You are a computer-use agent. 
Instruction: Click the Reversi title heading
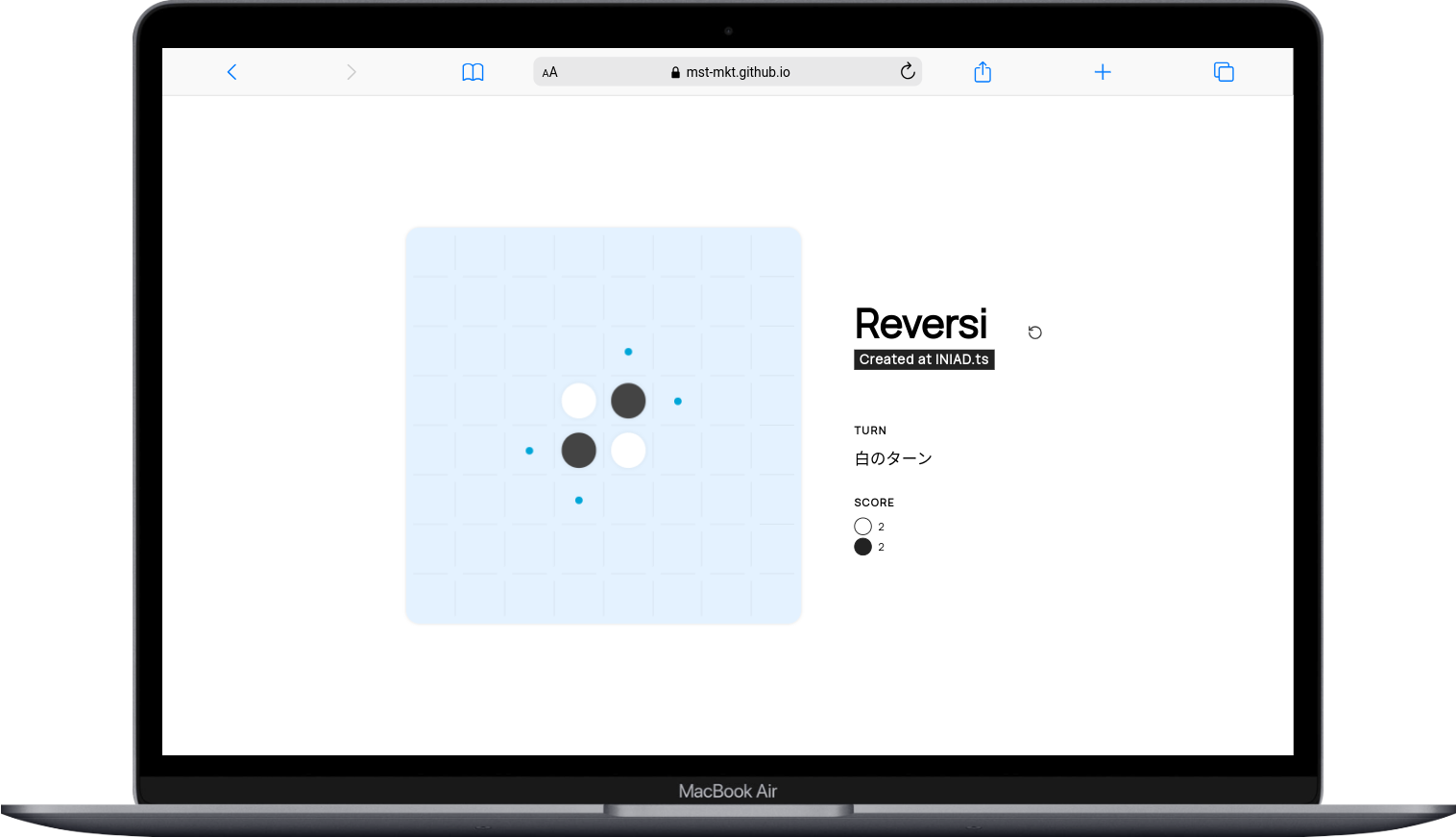[921, 324]
